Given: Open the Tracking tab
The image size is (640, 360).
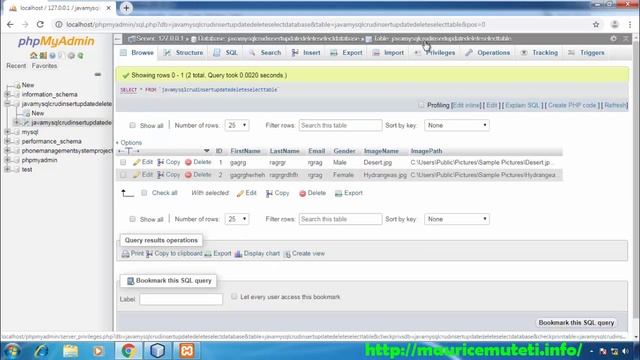Looking at the screenshot, I should point(539,53).
